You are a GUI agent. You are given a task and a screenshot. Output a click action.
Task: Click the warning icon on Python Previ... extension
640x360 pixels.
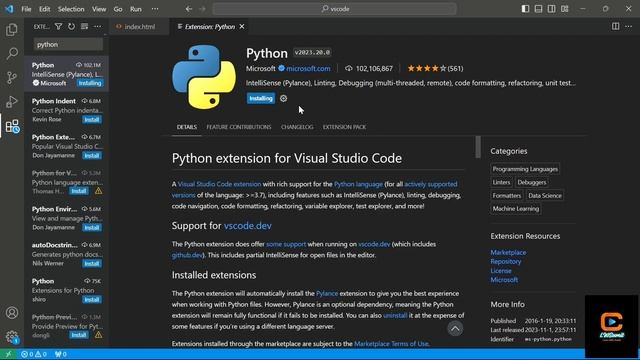coord(98,335)
